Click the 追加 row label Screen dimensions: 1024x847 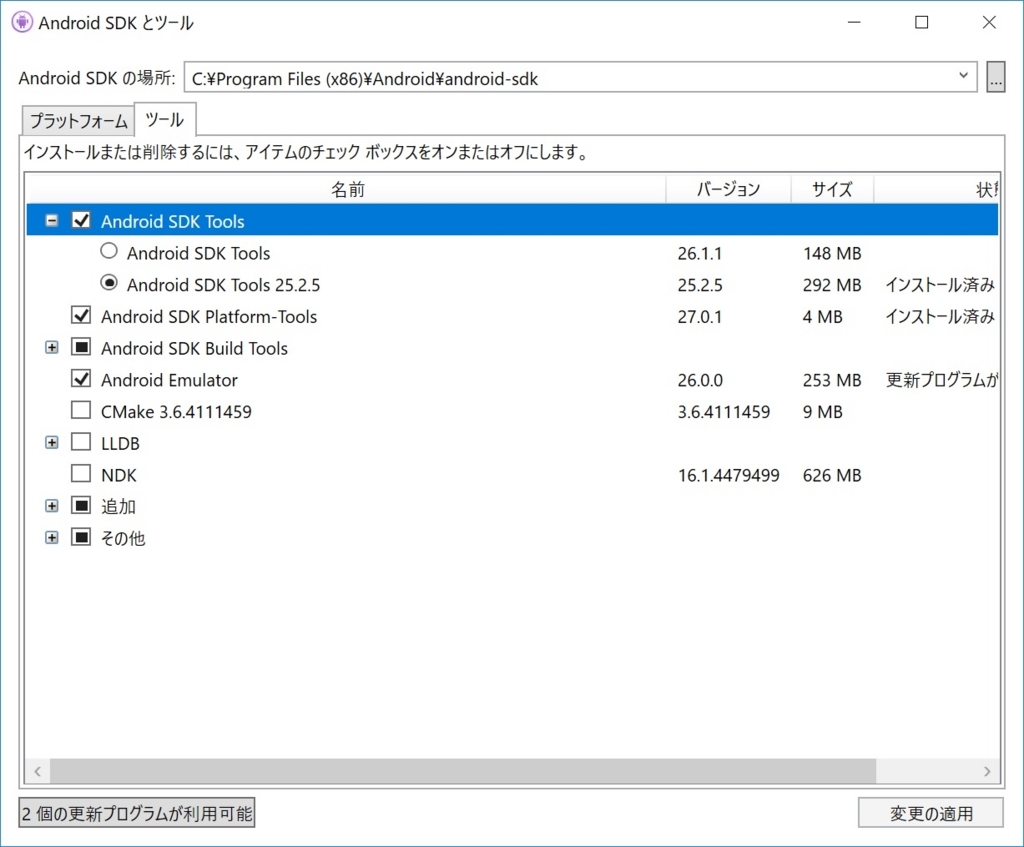tap(118, 507)
